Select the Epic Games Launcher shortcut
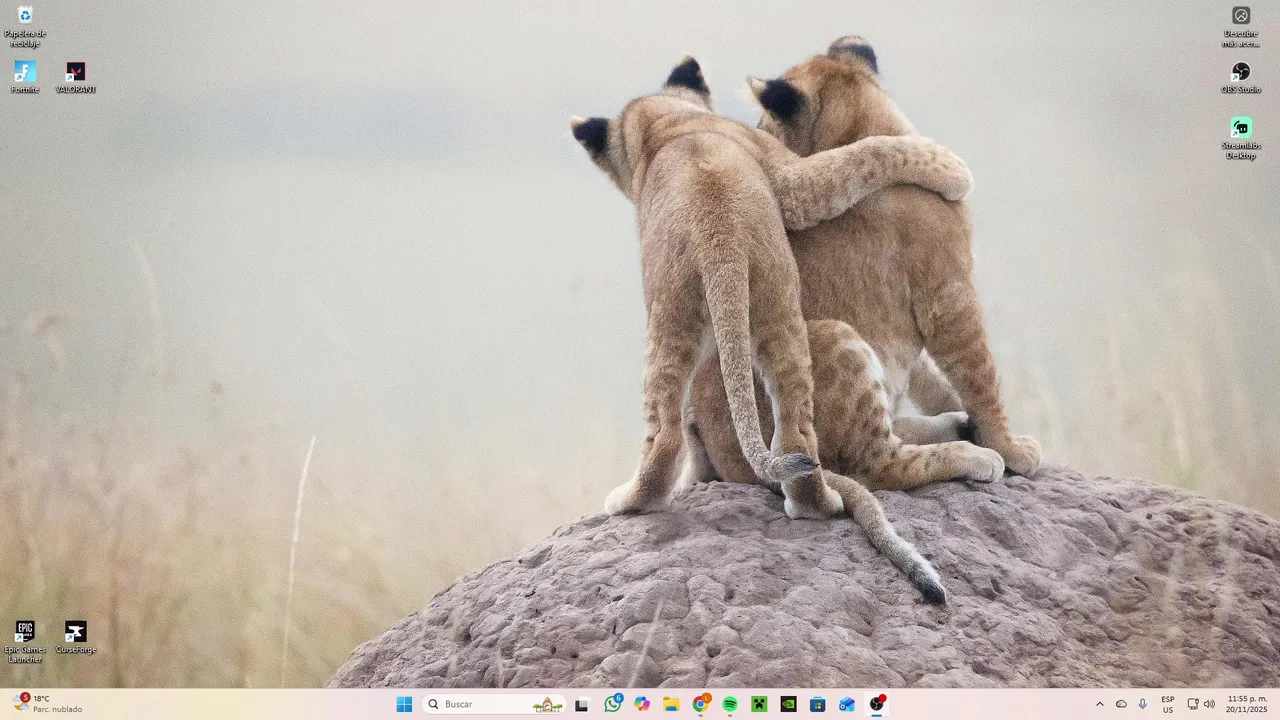1280x720 pixels. click(25, 641)
